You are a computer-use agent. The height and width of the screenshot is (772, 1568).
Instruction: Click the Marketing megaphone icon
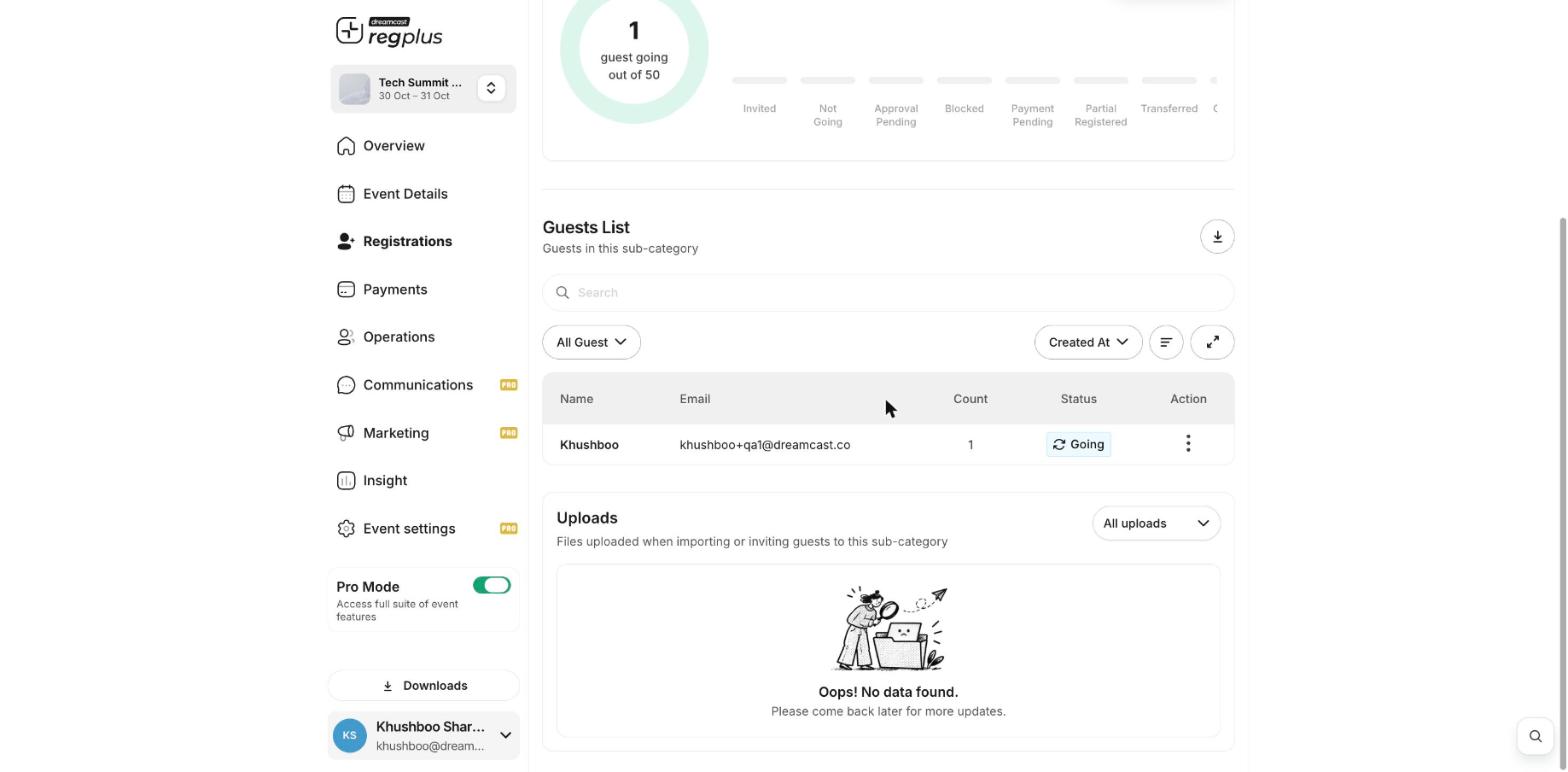[346, 433]
